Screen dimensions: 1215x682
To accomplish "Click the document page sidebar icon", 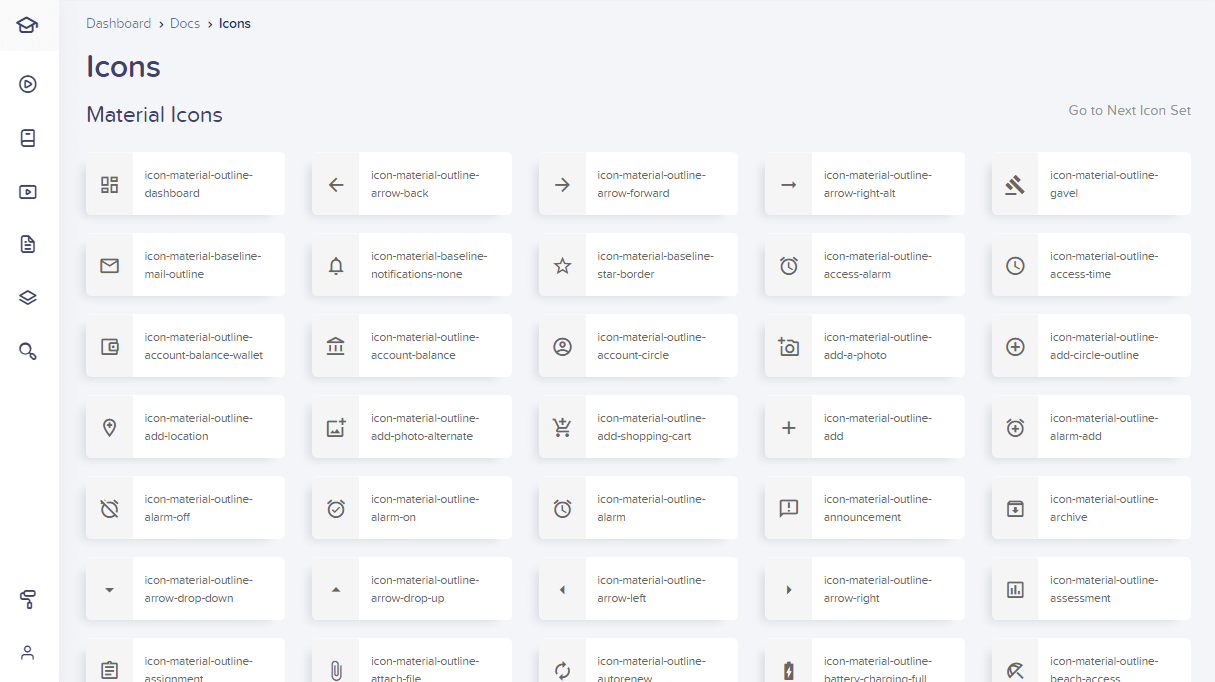I will click(x=28, y=244).
